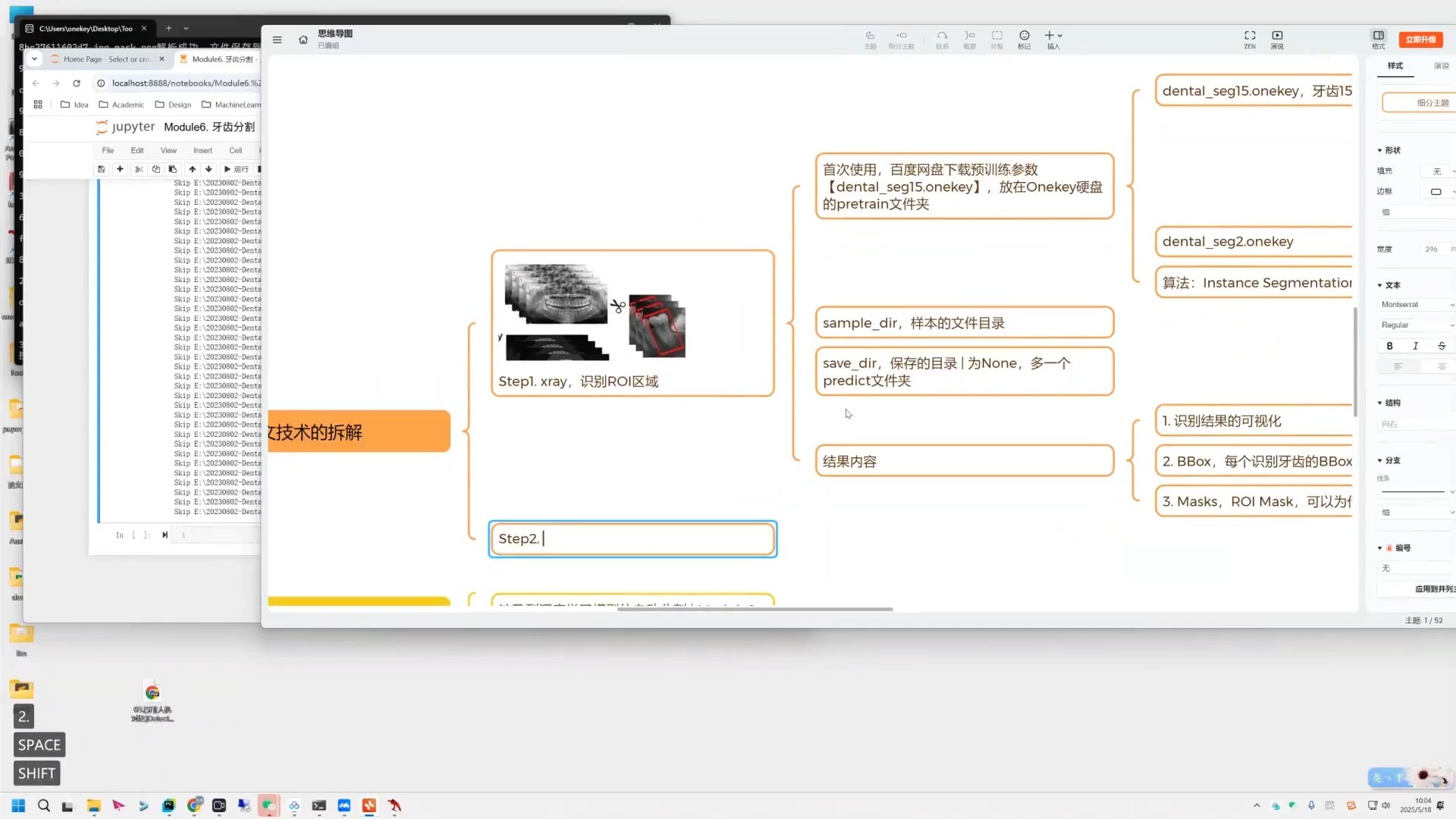Viewport: 1456px width, 819px height.
Task: Click the Apply to siblings (应用到并列) button
Action: [x=1417, y=589]
